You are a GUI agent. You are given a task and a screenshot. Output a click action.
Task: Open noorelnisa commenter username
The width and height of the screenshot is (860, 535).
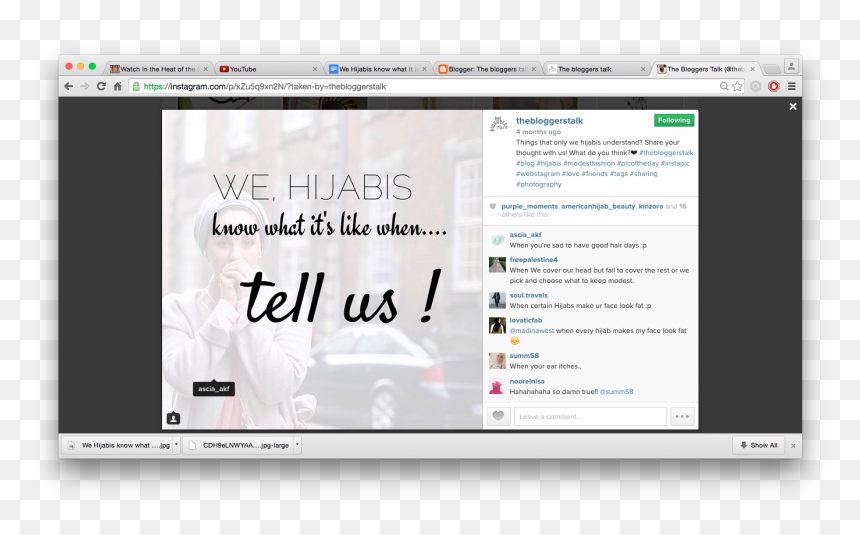pyautogui.click(x=527, y=381)
